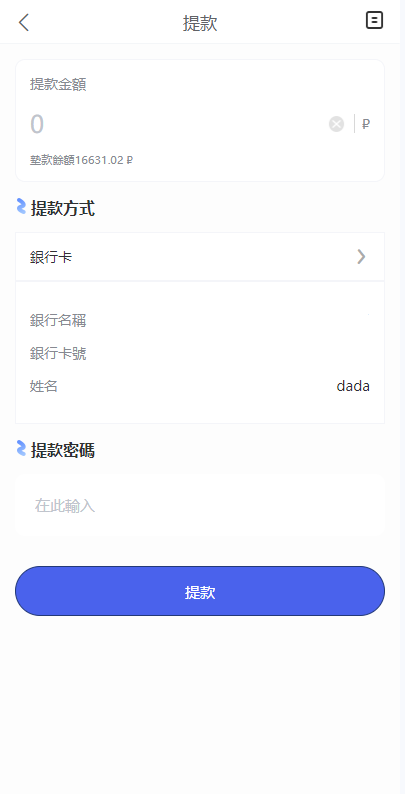Open the 銀行卡 withdrawal method selector
The width and height of the screenshot is (405, 794).
click(x=200, y=257)
